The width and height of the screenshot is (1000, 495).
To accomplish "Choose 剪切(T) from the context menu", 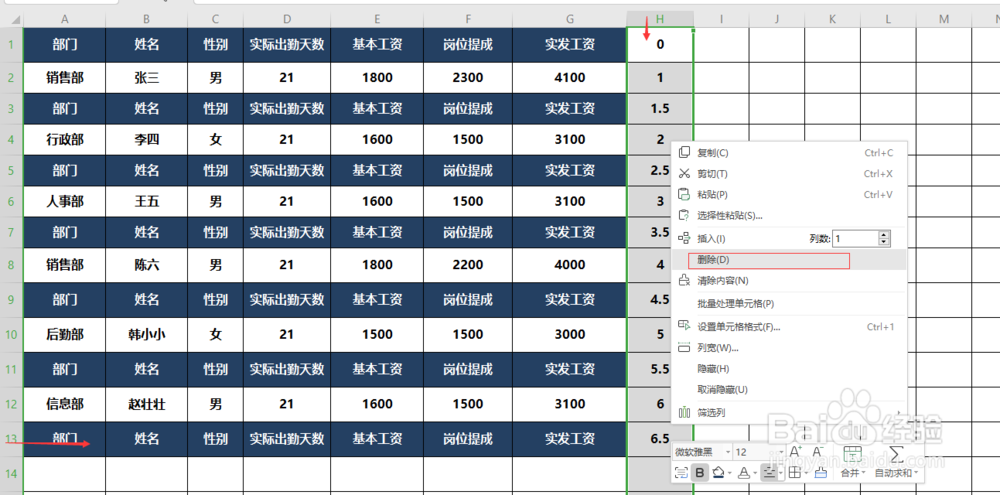I will (x=789, y=174).
